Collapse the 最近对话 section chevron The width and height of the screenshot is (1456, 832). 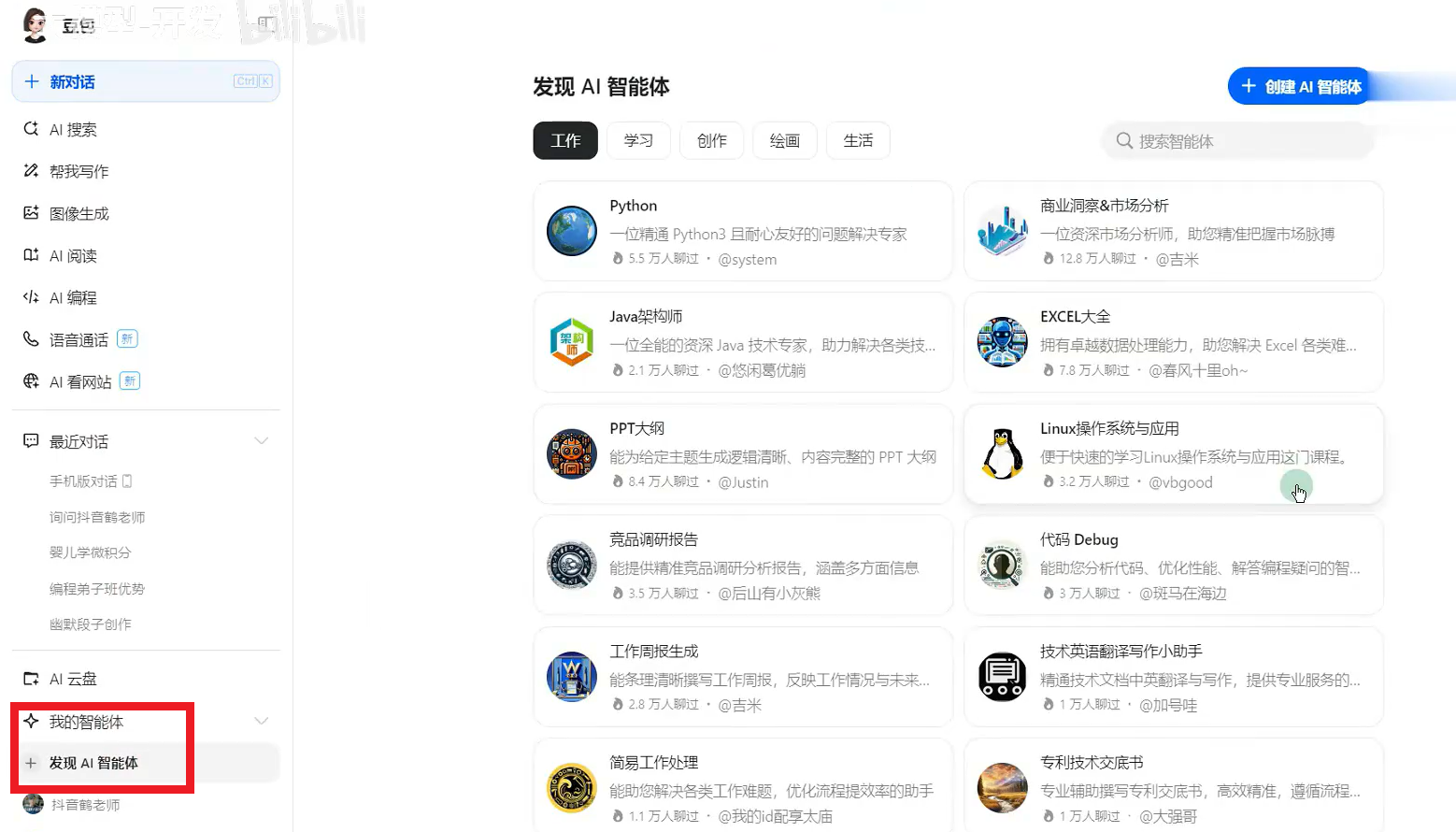coord(262,441)
